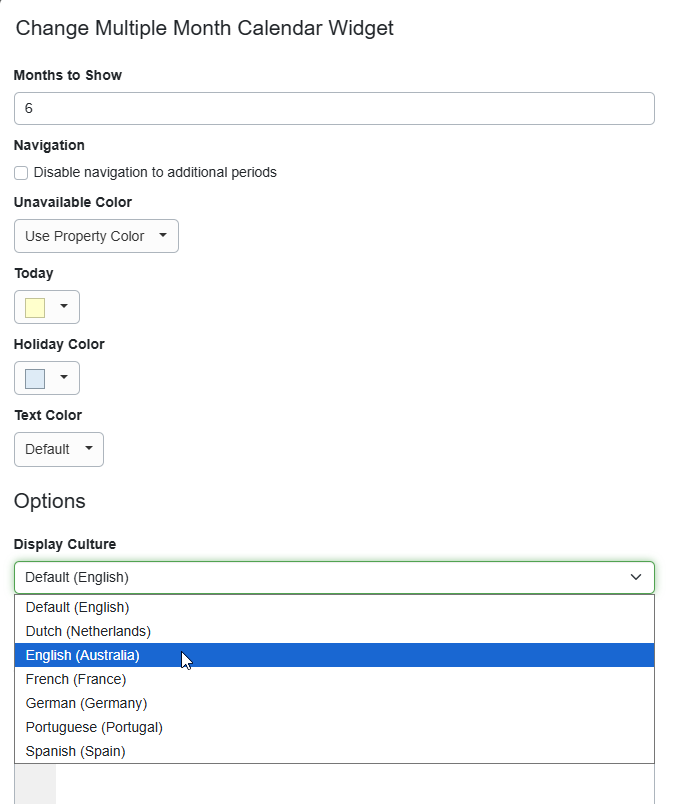The width and height of the screenshot is (686, 804).
Task: Select French (France) option
Action: coord(76,679)
